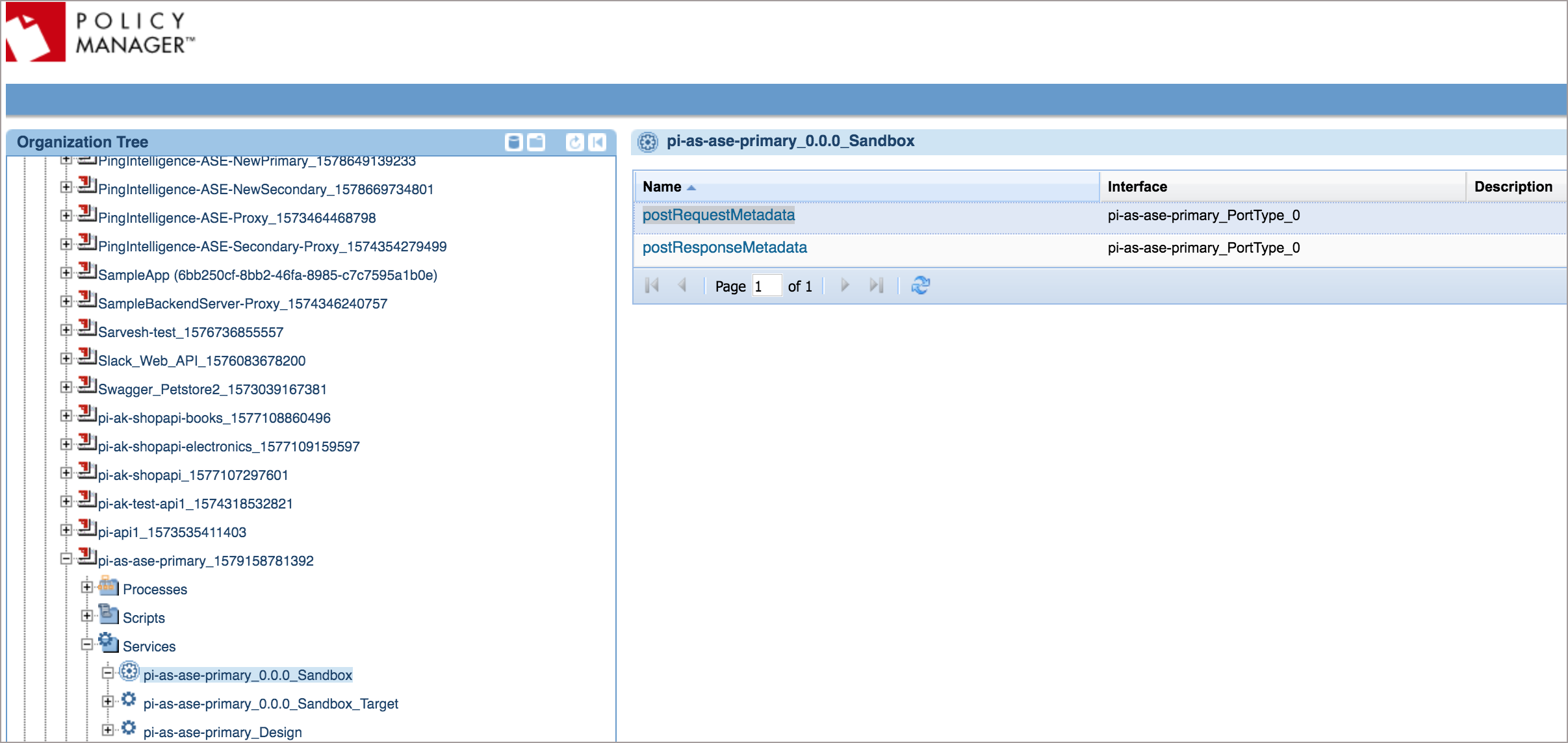This screenshot has height=743, width=1568.
Task: Click the Scripts folder icon
Action: click(x=109, y=614)
